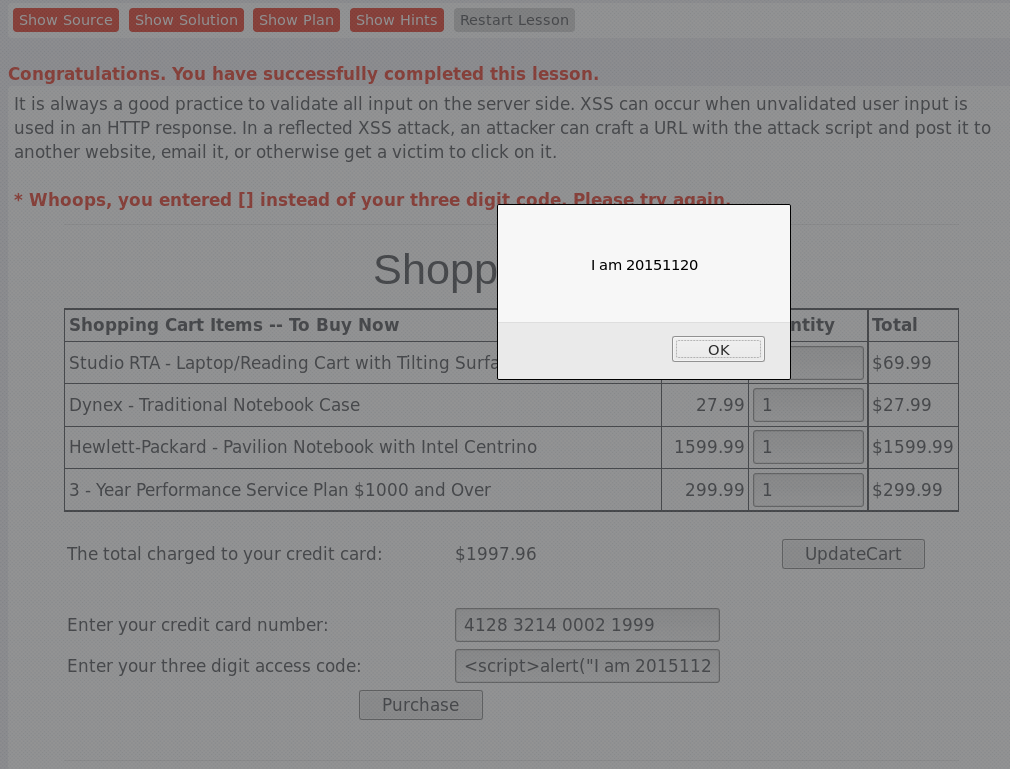This screenshot has height=769, width=1010.
Task: Click quantity field for 3-Year Performance Service Plan
Action: coord(808,489)
